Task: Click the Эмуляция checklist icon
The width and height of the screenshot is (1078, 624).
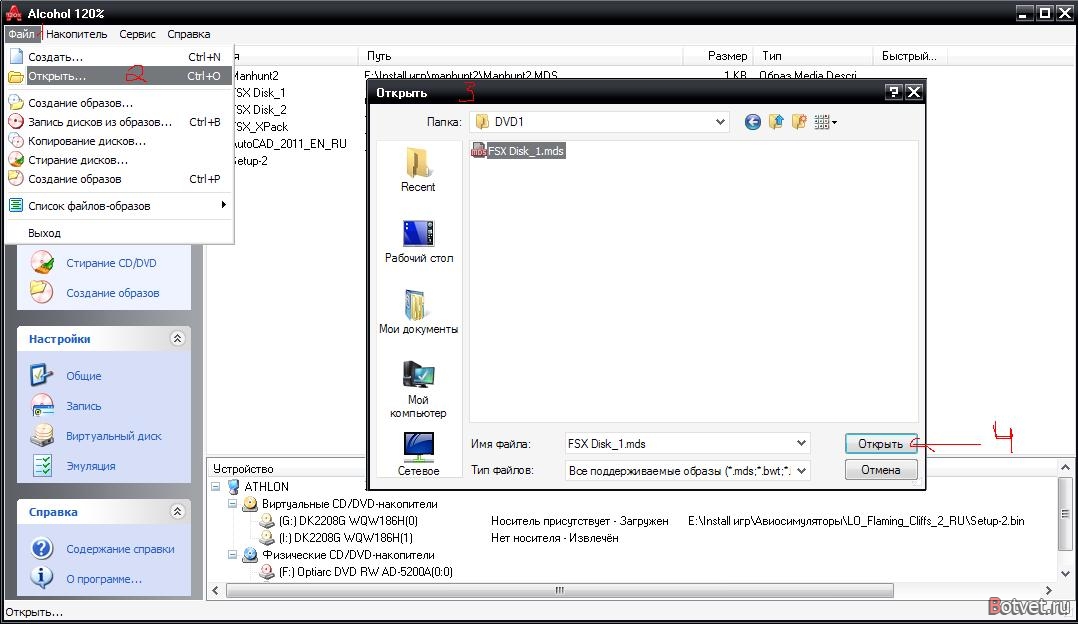Action: pos(42,465)
